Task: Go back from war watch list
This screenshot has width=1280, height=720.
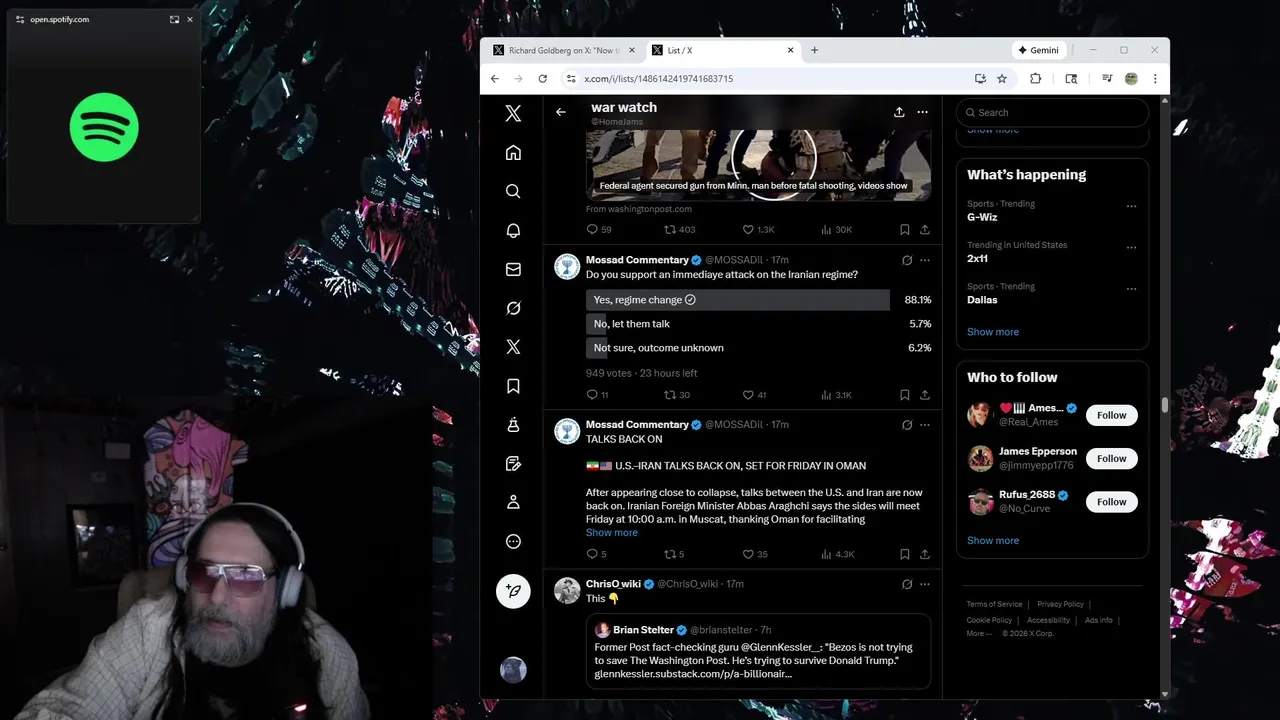Action: tap(561, 112)
